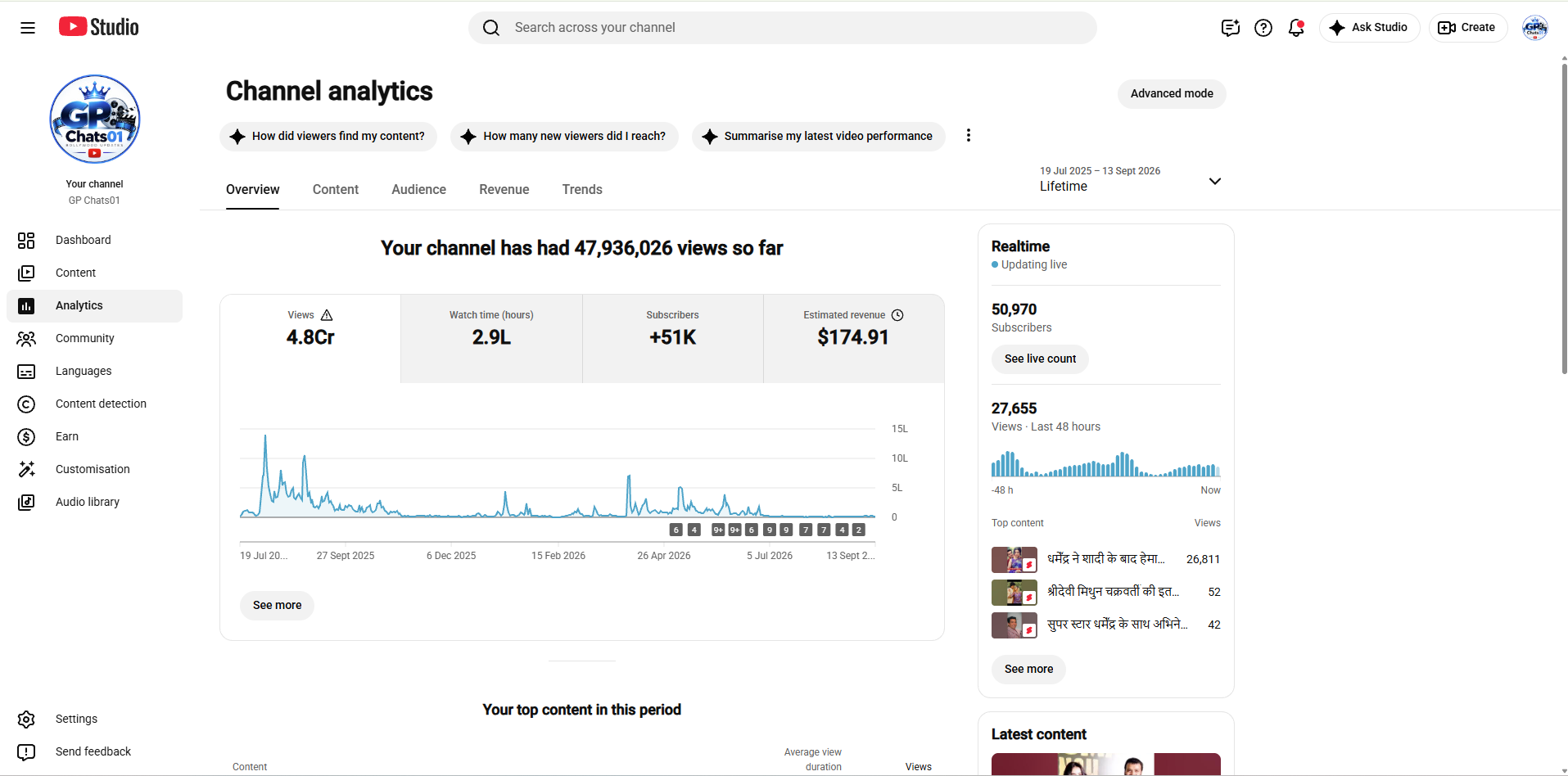Screen dimensions: 1568x776
Task: Click See more in the Realtime card
Action: click(1028, 670)
